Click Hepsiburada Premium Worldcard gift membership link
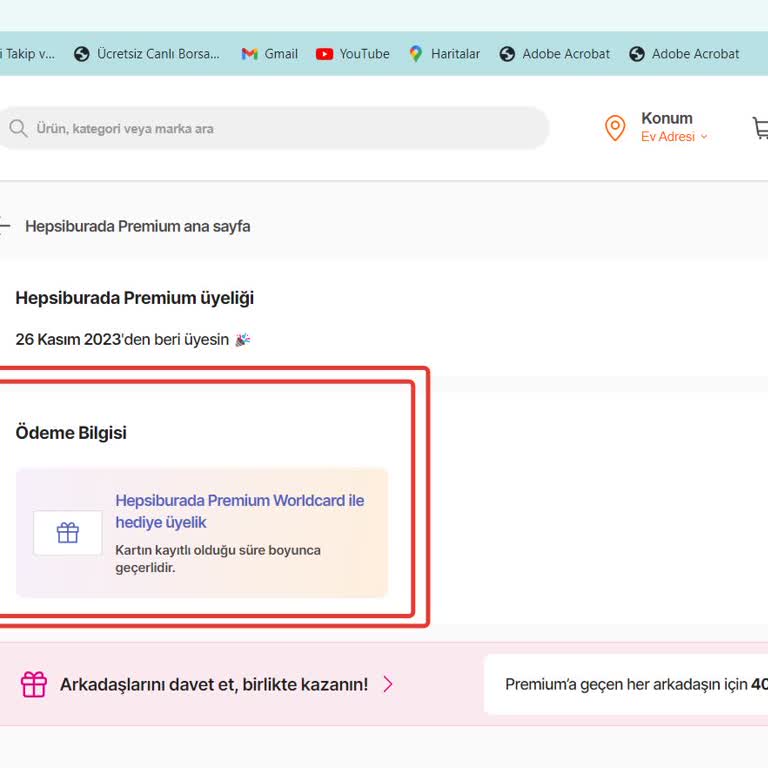 coord(240,511)
